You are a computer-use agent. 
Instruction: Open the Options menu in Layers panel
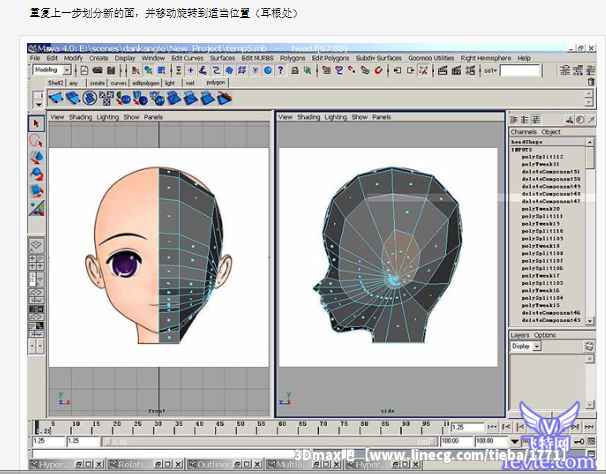pos(545,335)
